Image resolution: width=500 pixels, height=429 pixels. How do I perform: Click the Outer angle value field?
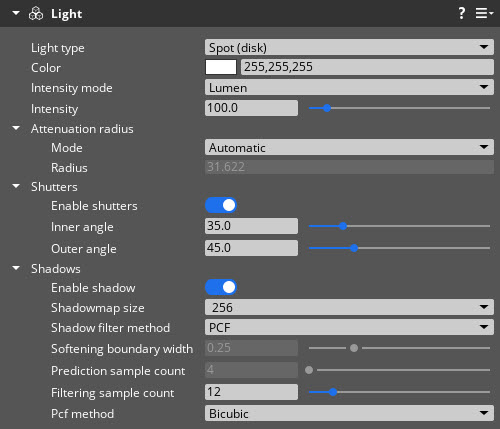[251, 248]
